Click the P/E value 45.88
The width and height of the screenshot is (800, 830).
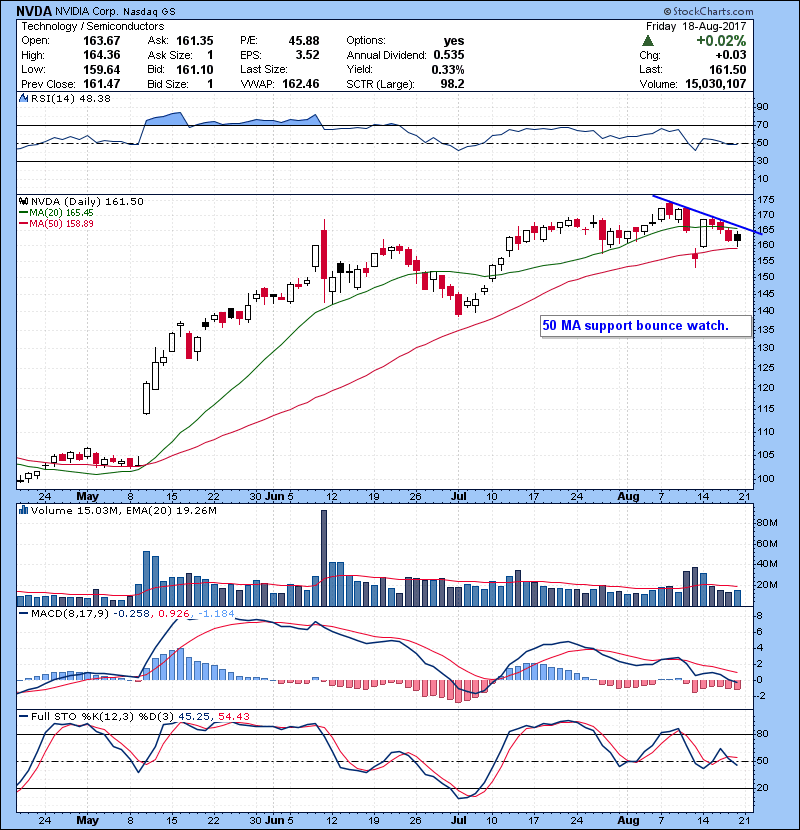click(x=304, y=41)
